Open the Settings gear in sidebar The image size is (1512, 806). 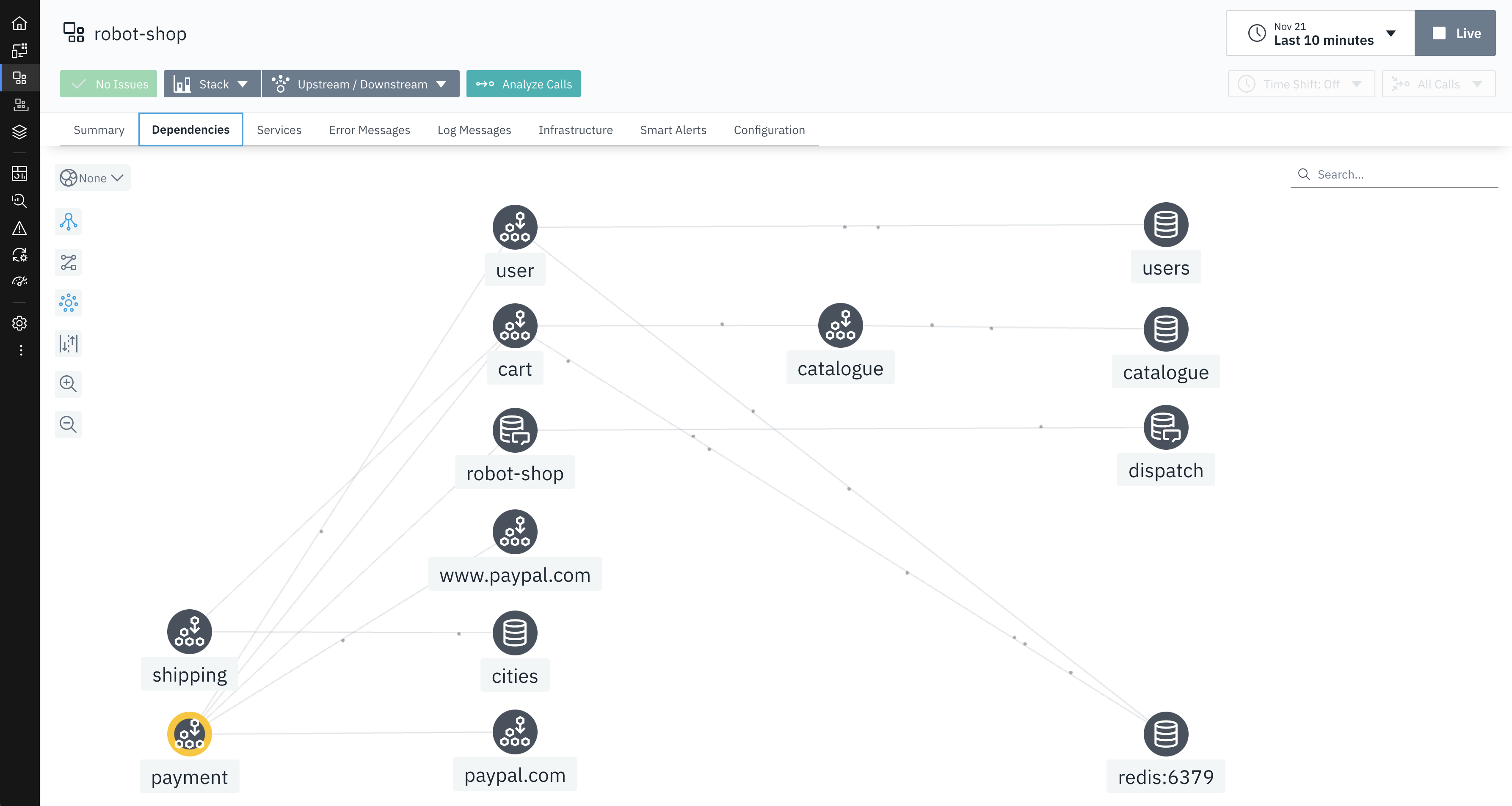[19, 323]
